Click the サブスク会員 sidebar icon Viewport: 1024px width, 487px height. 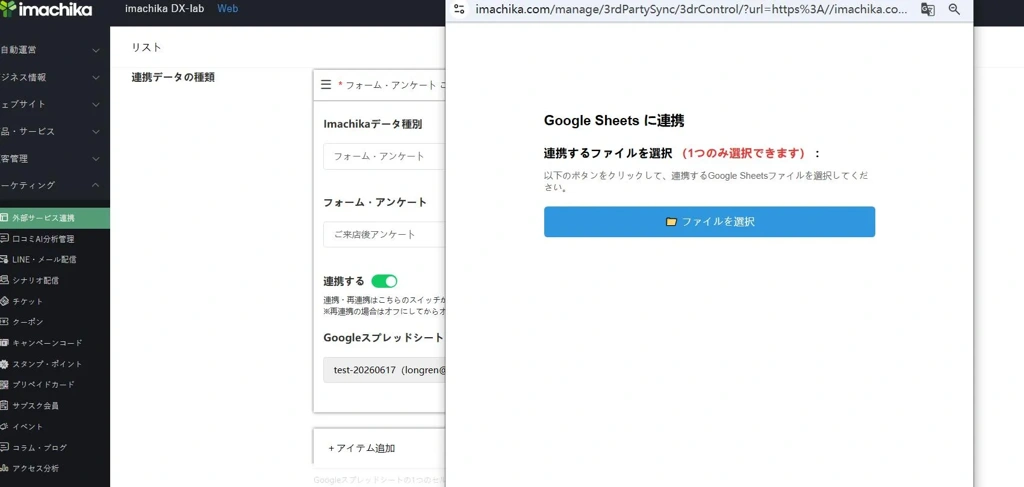click(4, 406)
